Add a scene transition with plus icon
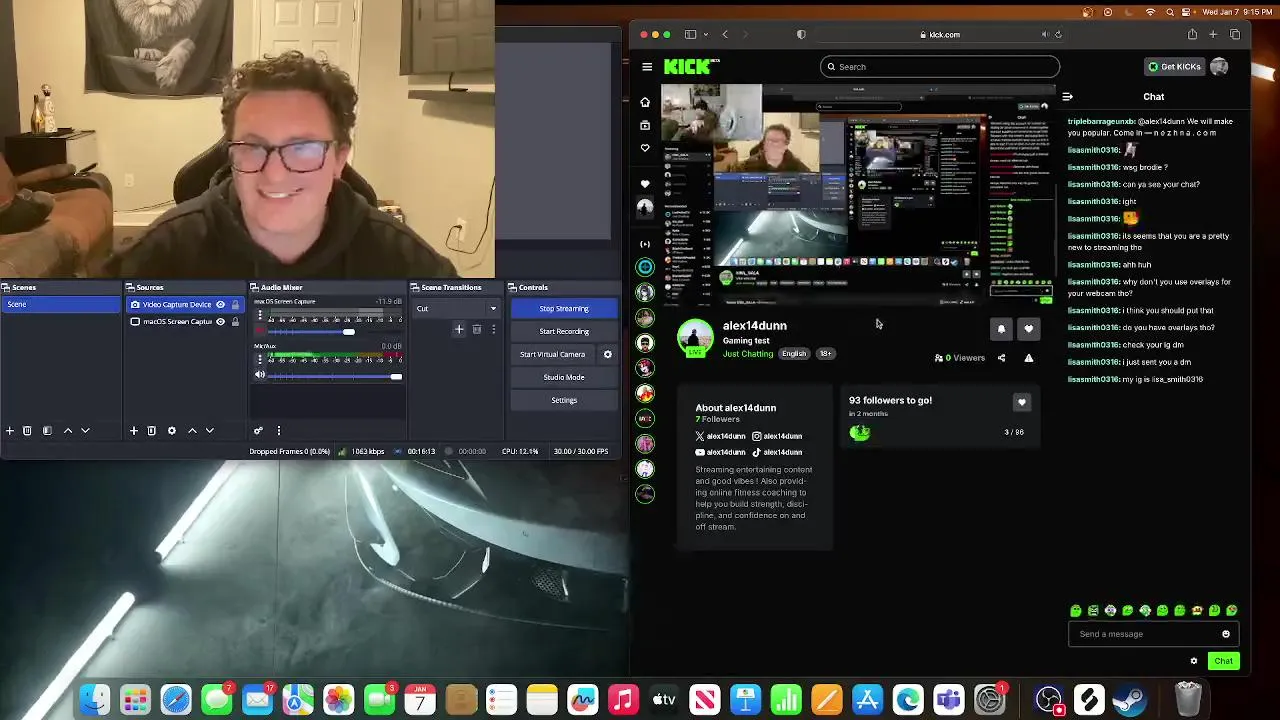The image size is (1280, 720). [x=459, y=329]
